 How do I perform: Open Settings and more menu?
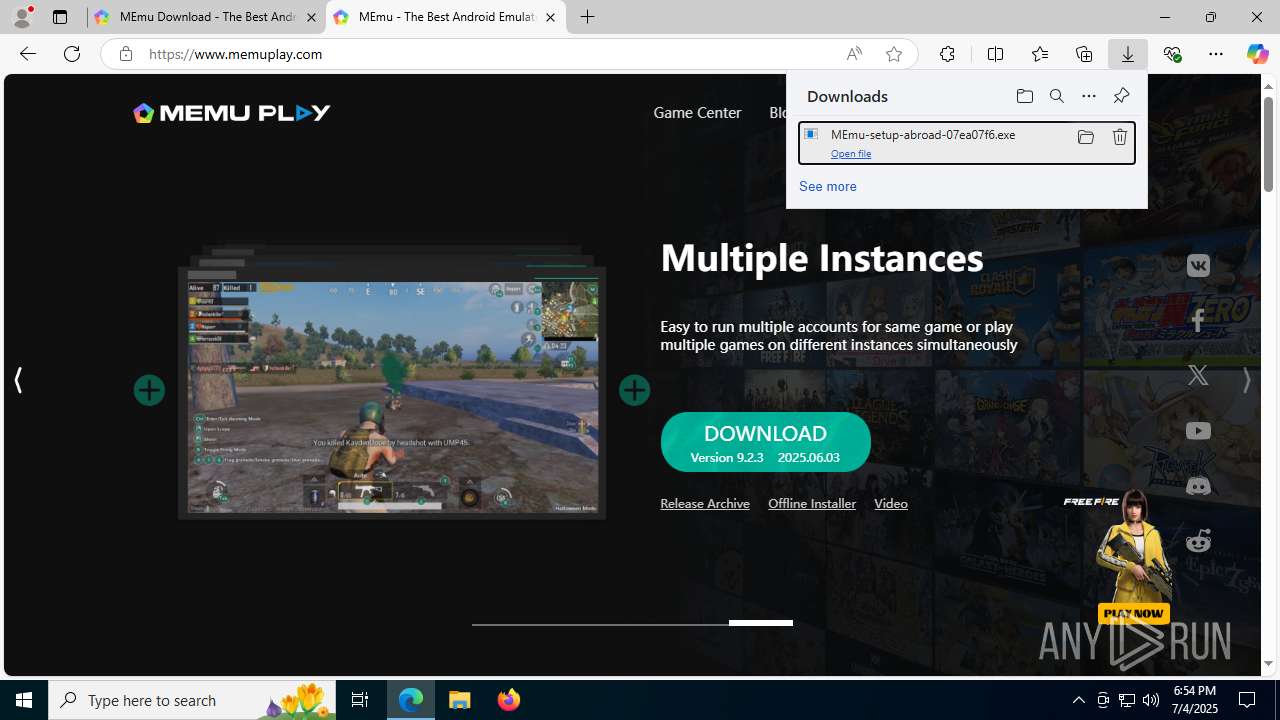pyautogui.click(x=1216, y=54)
